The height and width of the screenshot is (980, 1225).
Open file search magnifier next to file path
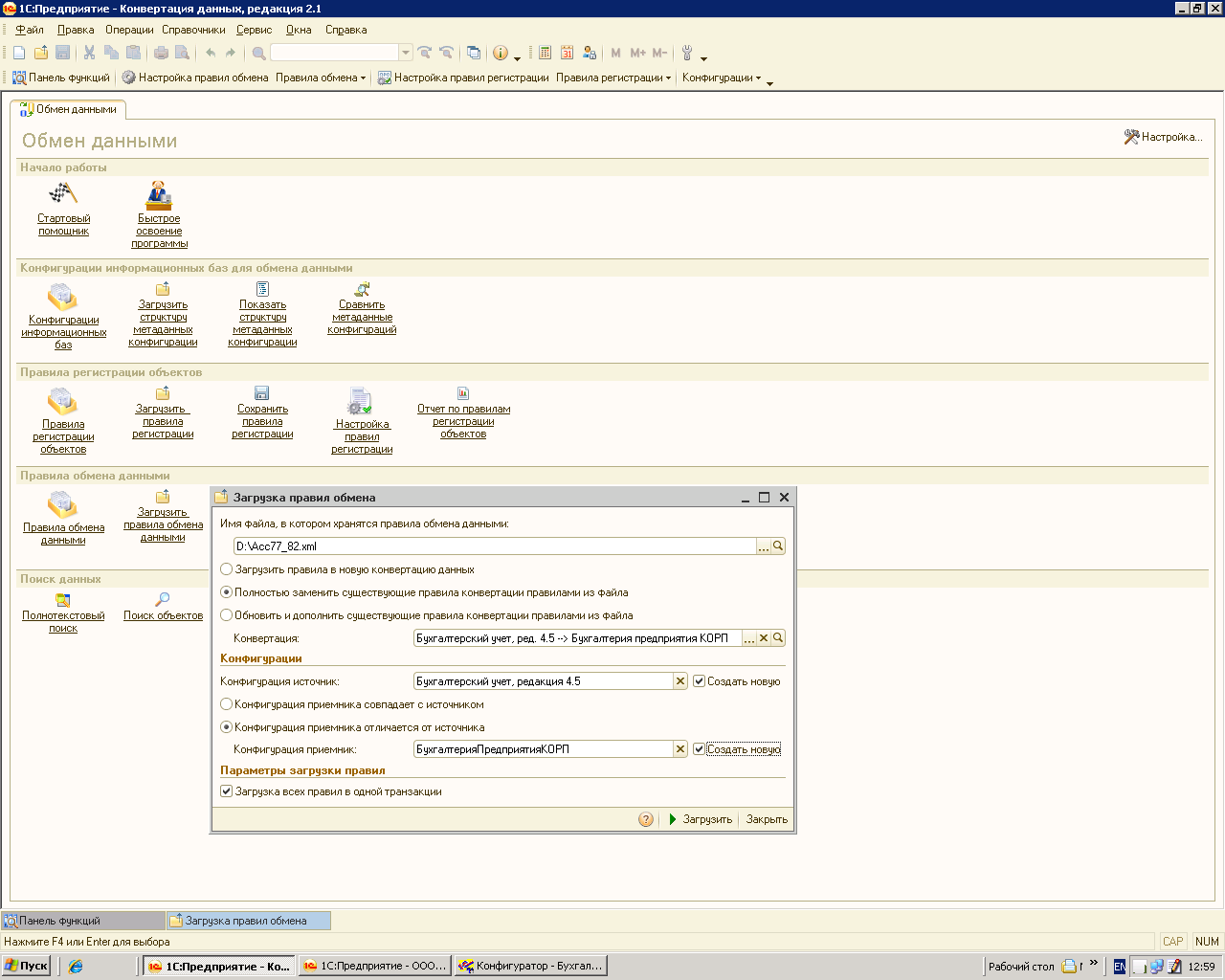[x=778, y=546]
